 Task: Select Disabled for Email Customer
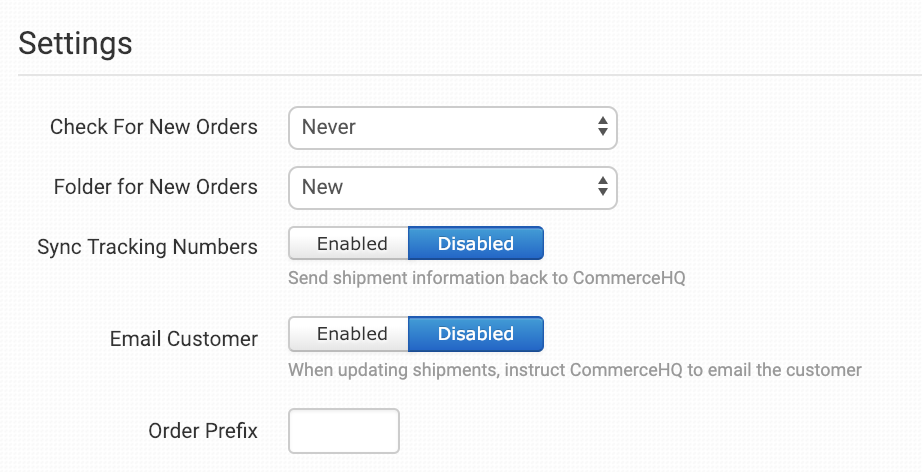point(476,334)
